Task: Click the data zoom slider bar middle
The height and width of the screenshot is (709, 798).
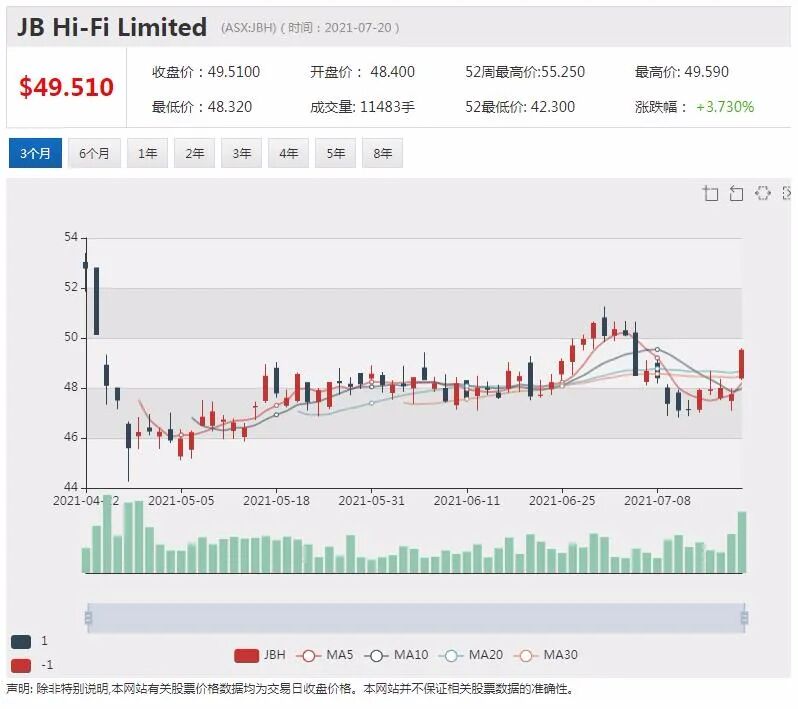Action: 416,618
